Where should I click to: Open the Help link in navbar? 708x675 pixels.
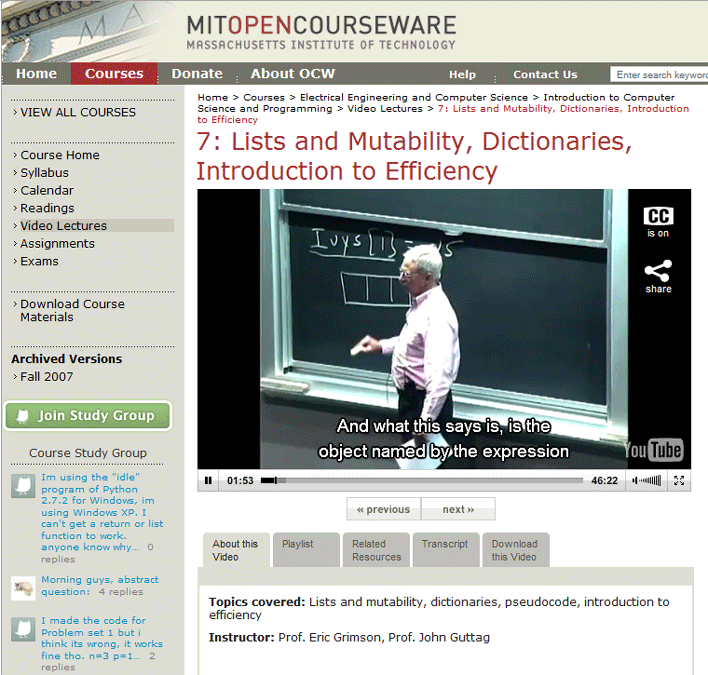[462, 74]
